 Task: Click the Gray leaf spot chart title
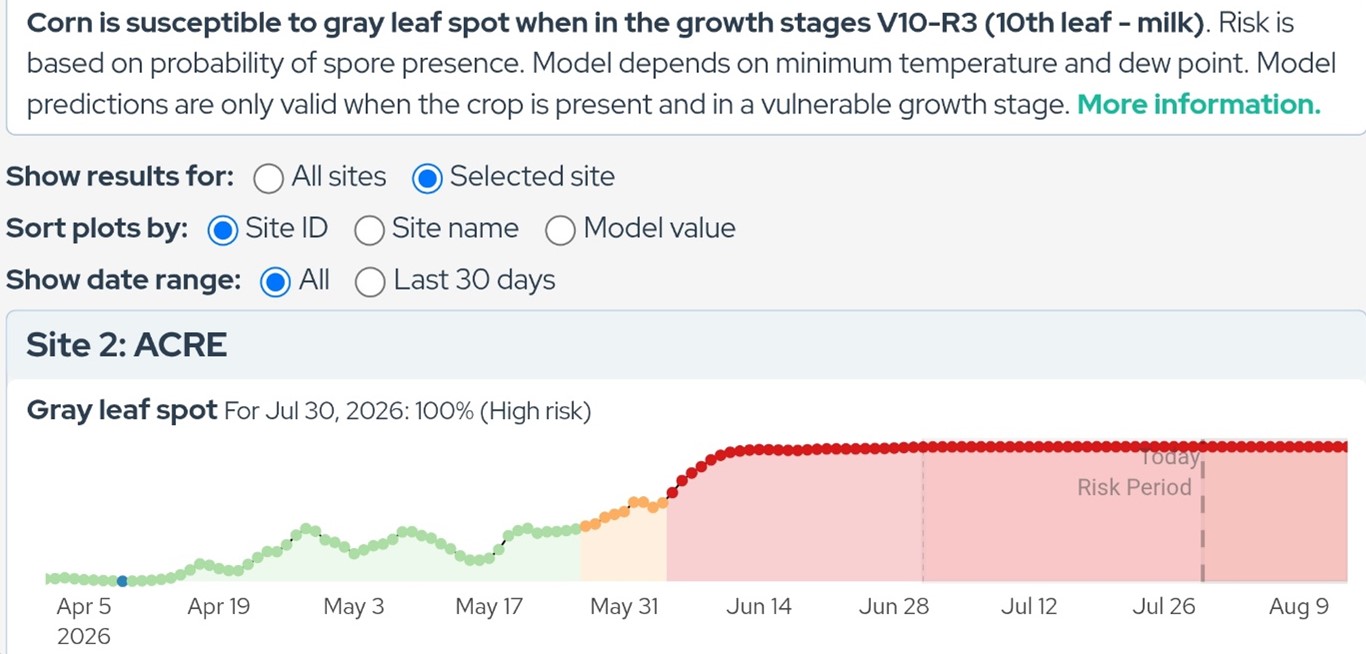tap(122, 410)
